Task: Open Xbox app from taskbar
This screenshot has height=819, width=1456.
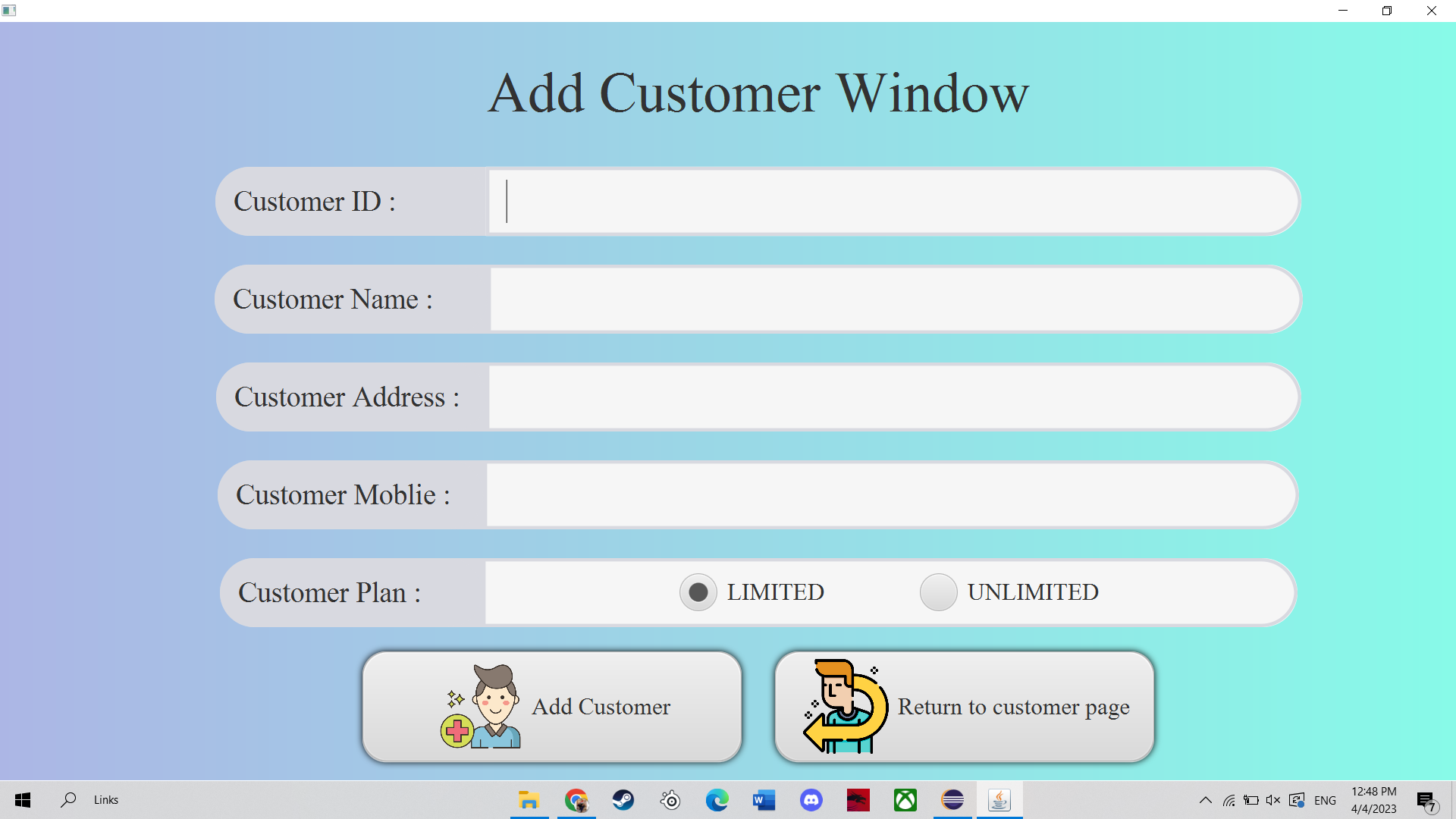Action: tap(905, 800)
